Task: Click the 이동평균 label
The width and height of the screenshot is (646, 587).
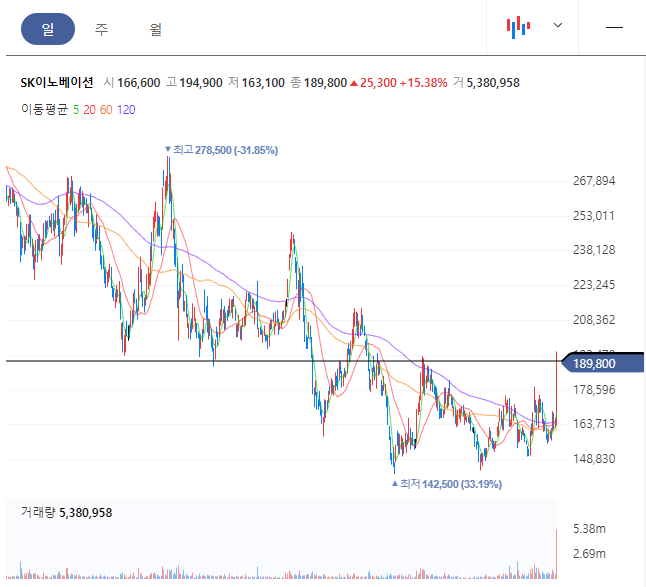Action: tap(44, 110)
